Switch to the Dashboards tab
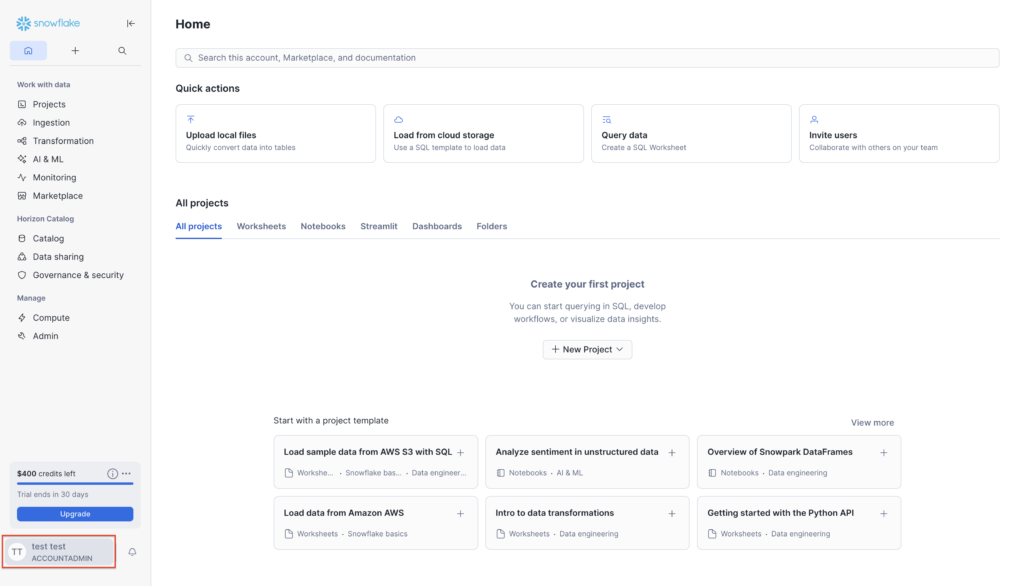Image resolution: width=1024 pixels, height=586 pixels. (x=437, y=226)
